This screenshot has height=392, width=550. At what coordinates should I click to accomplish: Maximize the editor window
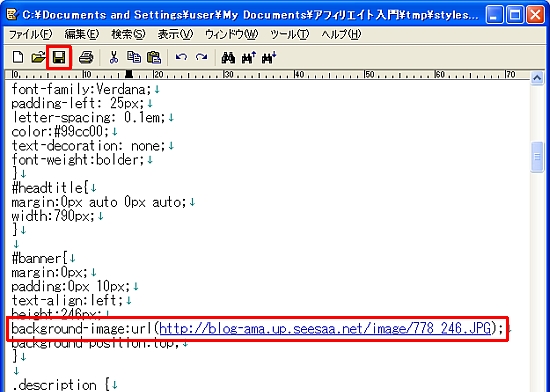pyautogui.click(x=515, y=15)
